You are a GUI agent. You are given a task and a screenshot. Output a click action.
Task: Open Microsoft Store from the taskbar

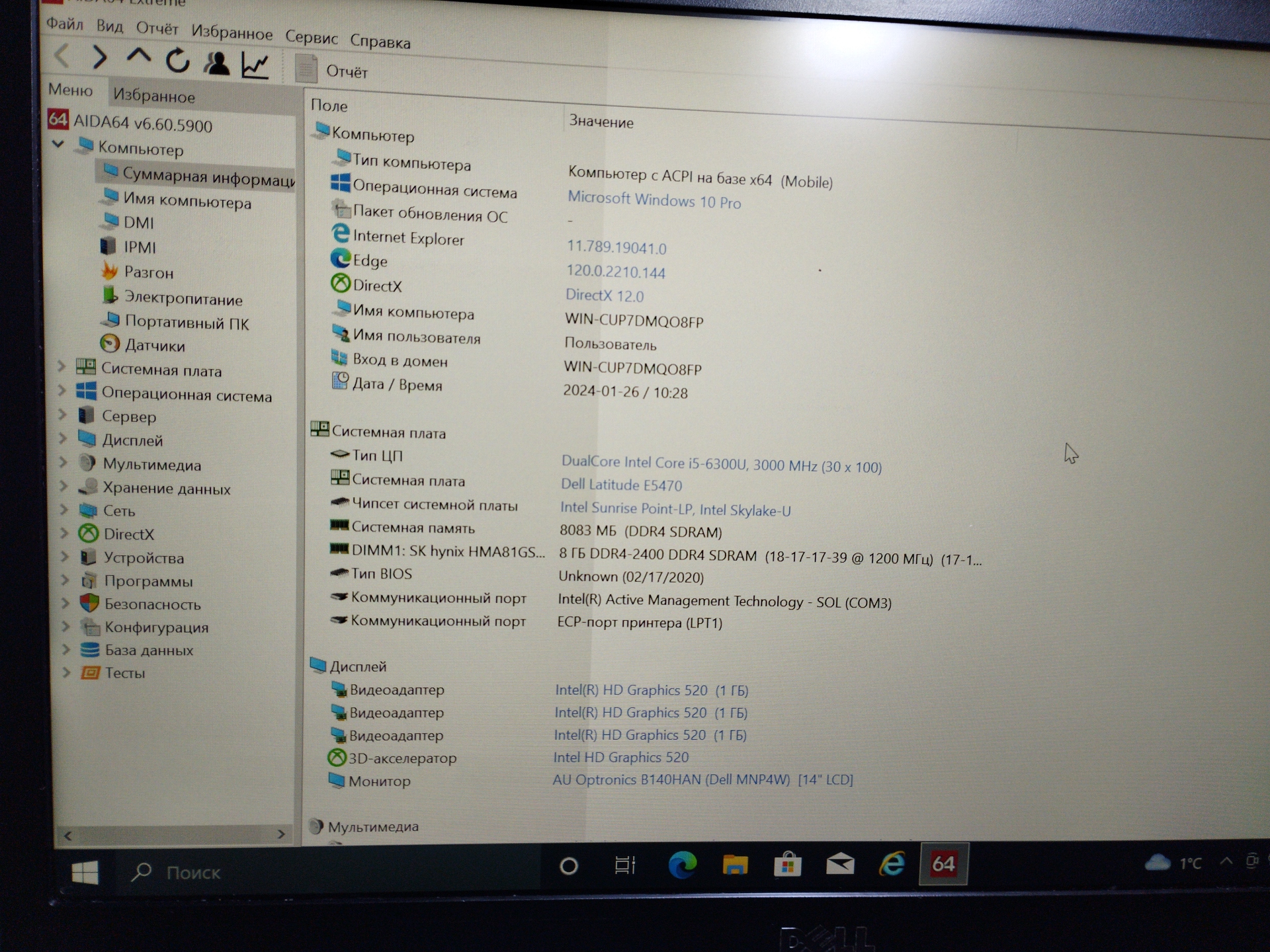pos(787,864)
